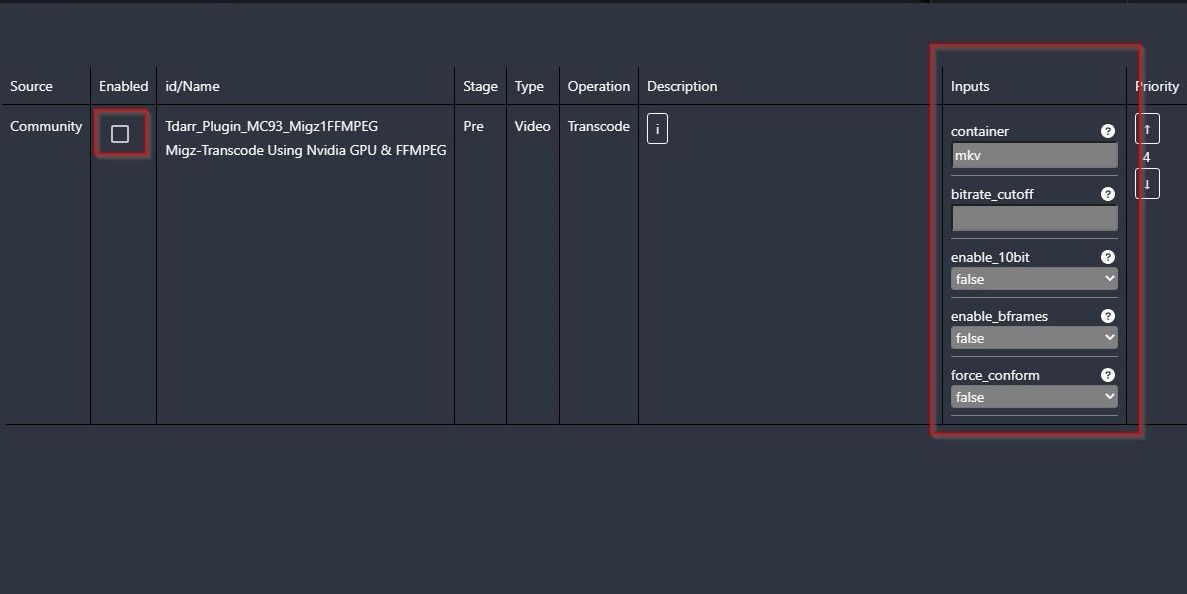Open the plugin description info icon

(x=657, y=128)
